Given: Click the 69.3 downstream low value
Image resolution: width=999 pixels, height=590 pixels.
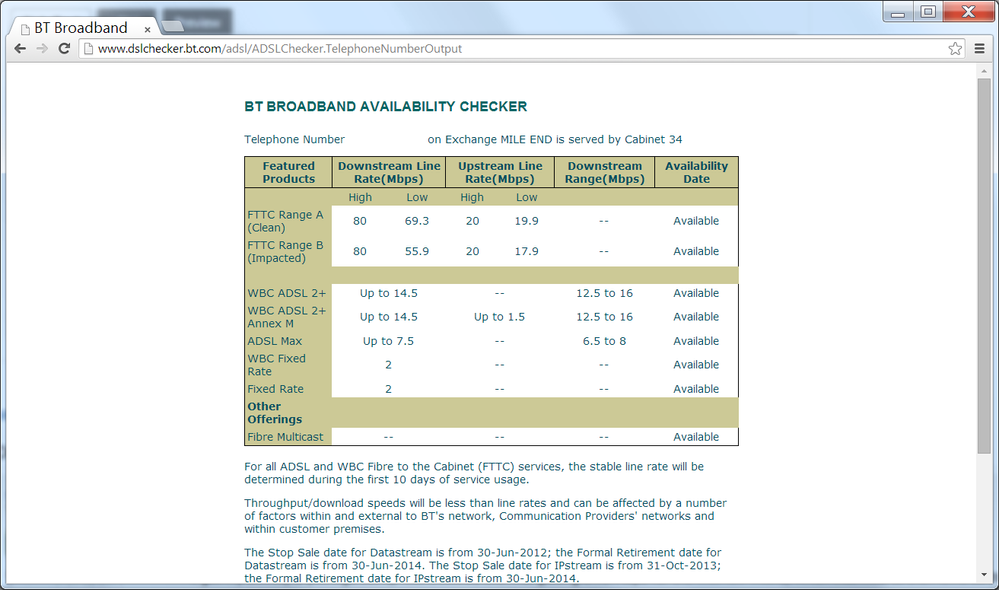Looking at the screenshot, I should point(417,221).
